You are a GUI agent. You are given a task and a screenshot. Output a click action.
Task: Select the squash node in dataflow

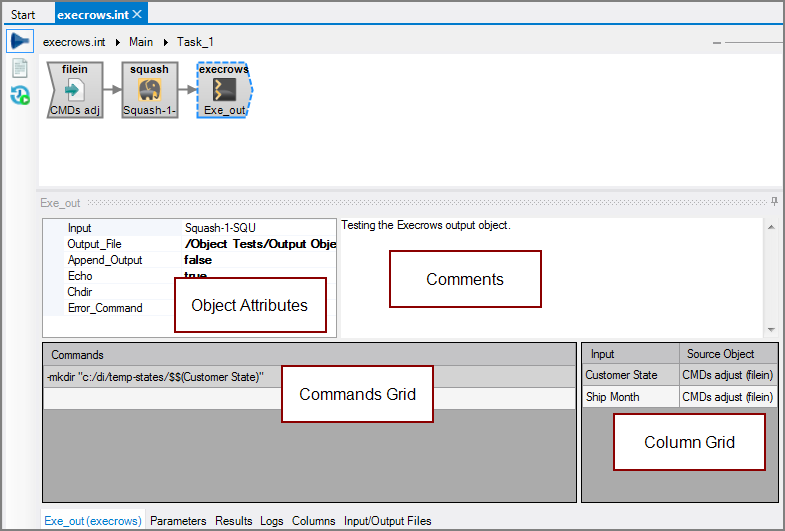[x=149, y=90]
